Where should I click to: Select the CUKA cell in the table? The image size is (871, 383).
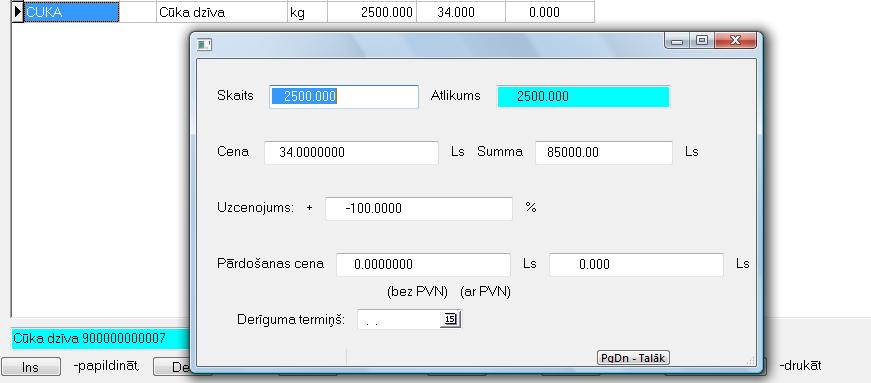pyautogui.click(x=71, y=12)
